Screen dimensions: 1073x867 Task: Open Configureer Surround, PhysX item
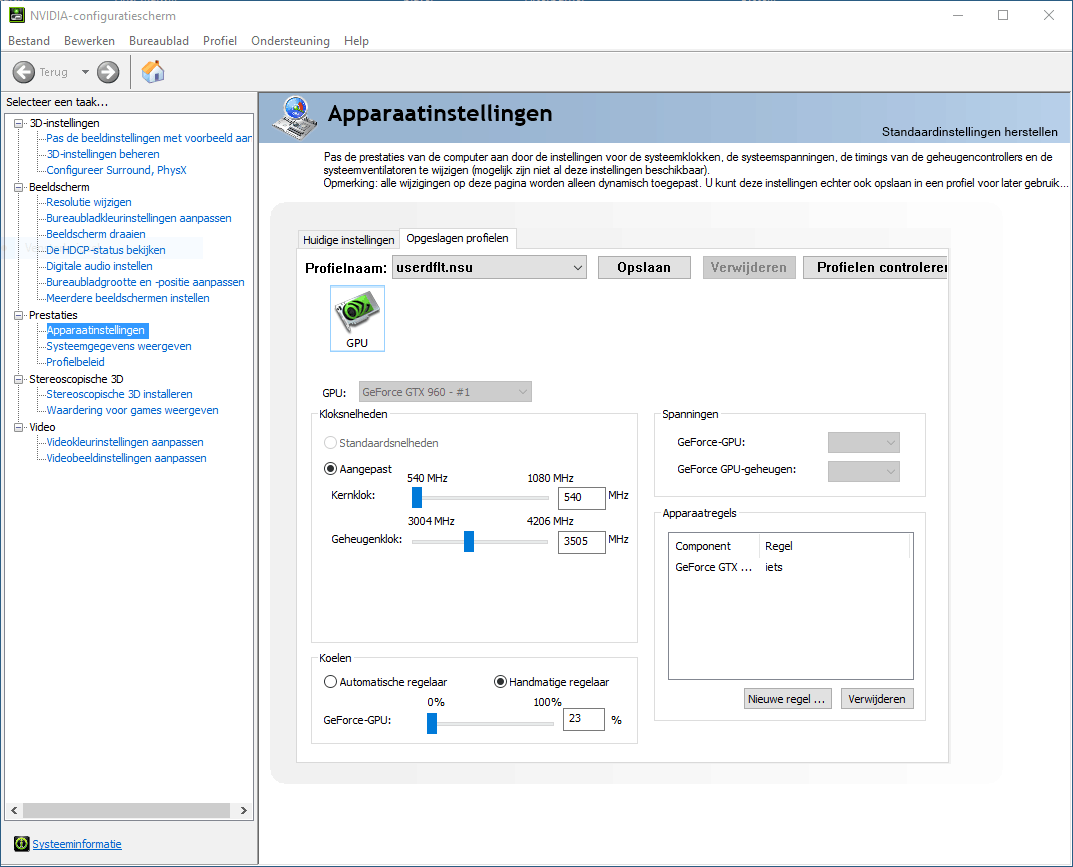point(116,170)
